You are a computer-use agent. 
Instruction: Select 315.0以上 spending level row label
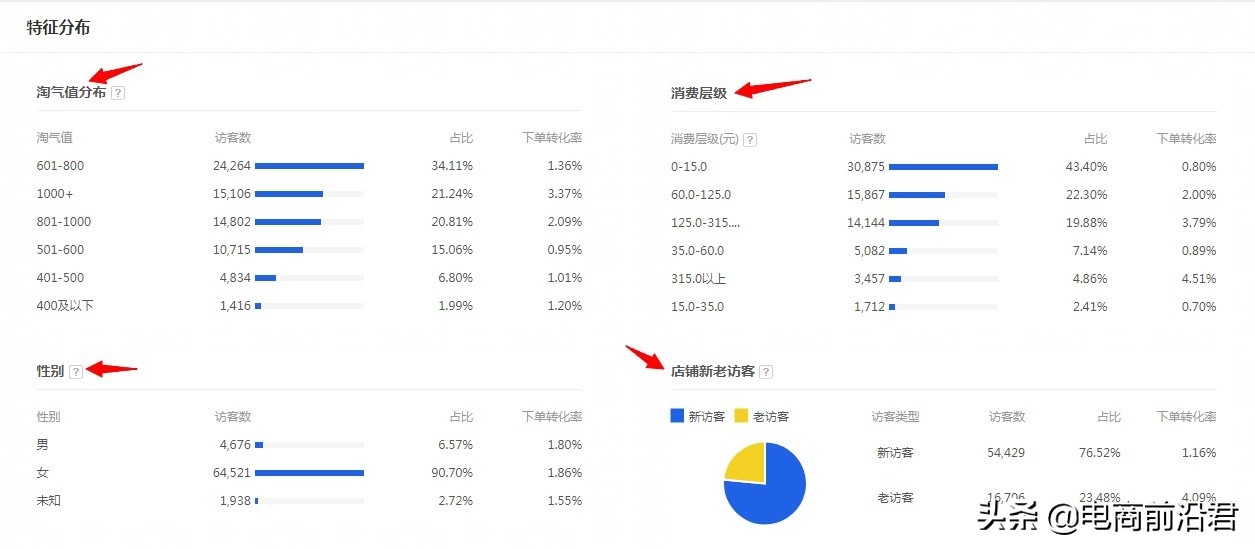pyautogui.click(x=698, y=279)
